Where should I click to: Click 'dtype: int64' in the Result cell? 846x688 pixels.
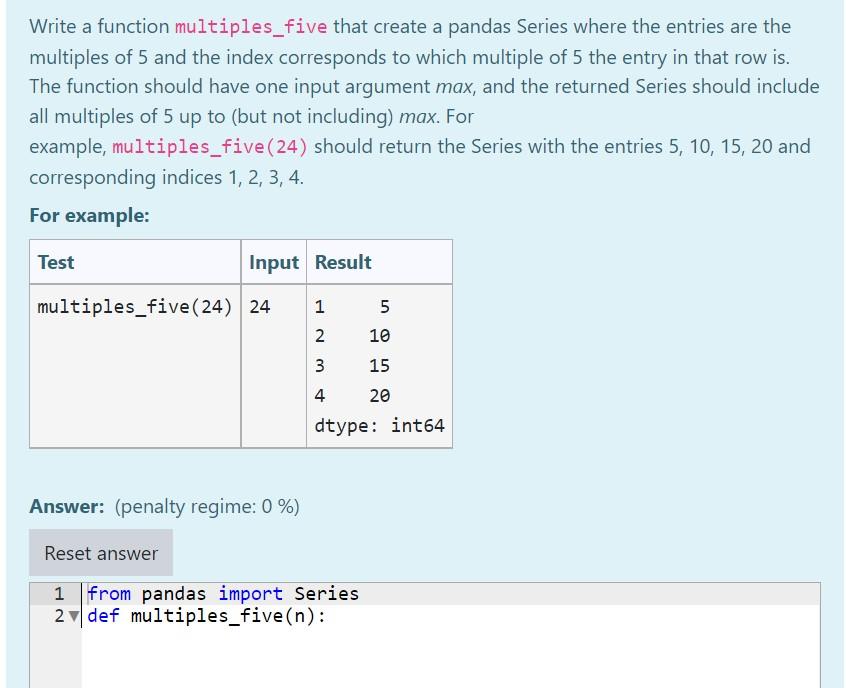[x=379, y=425]
